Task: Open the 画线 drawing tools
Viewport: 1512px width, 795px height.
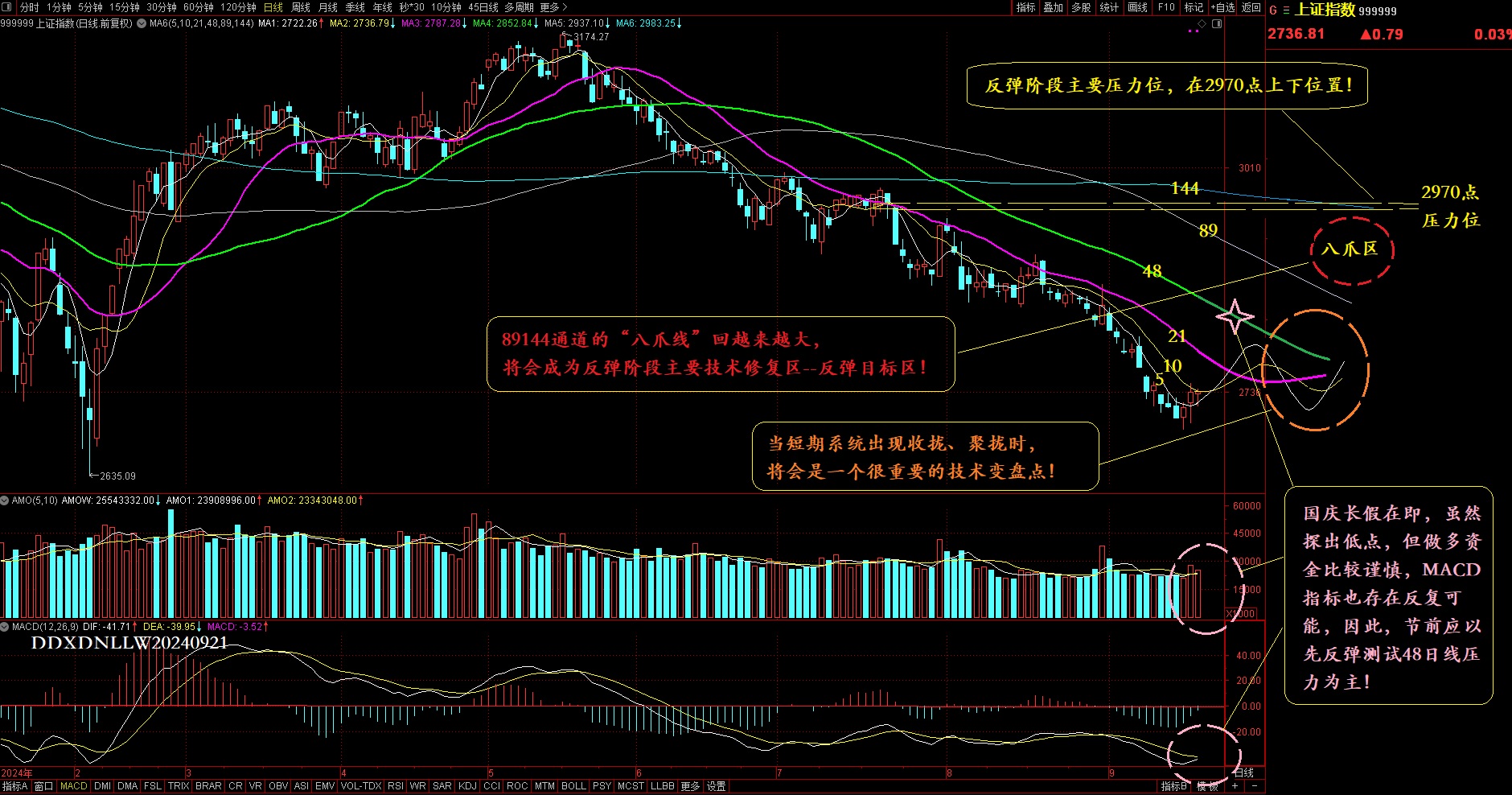Action: 1138,7
